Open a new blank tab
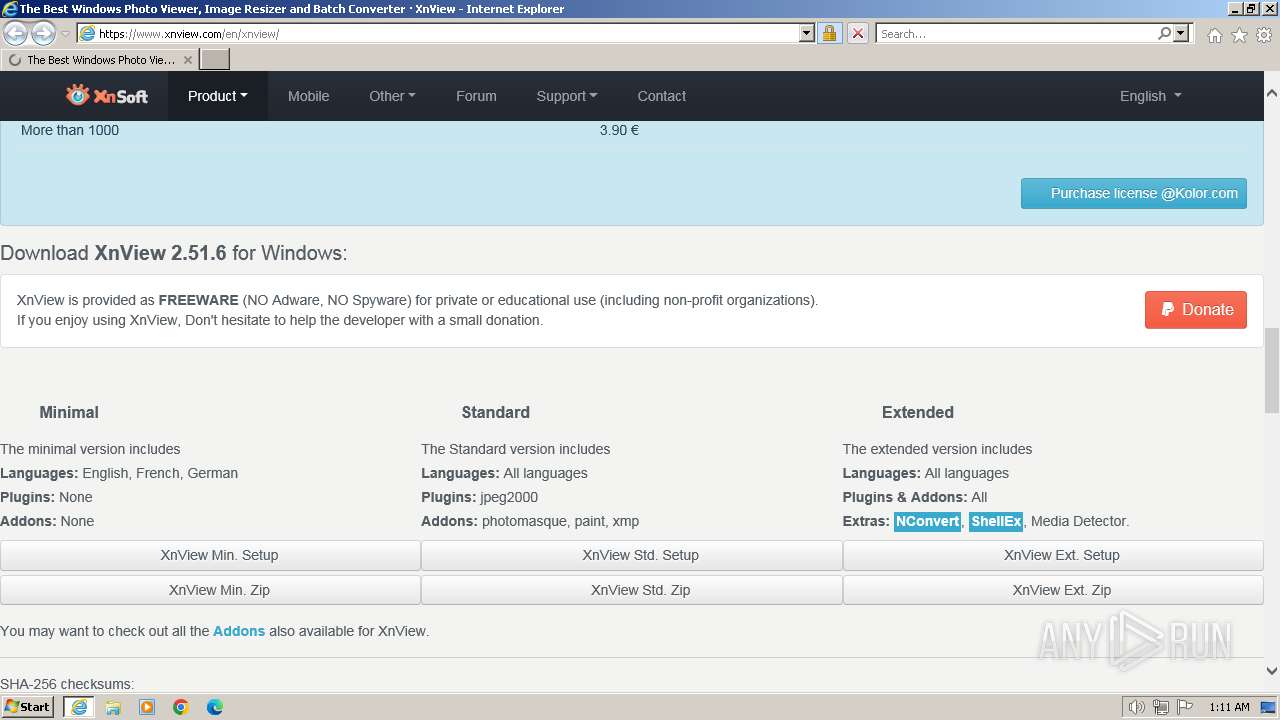 [215, 59]
